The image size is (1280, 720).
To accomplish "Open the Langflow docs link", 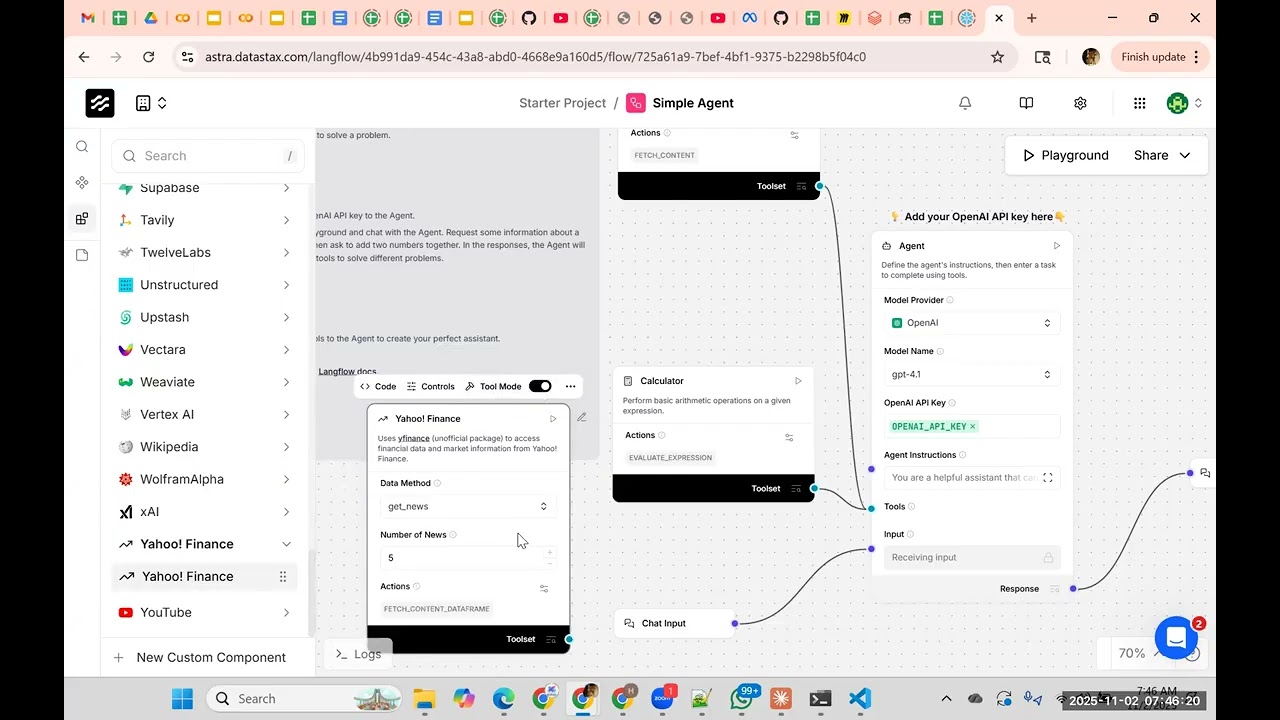I will click(348, 371).
